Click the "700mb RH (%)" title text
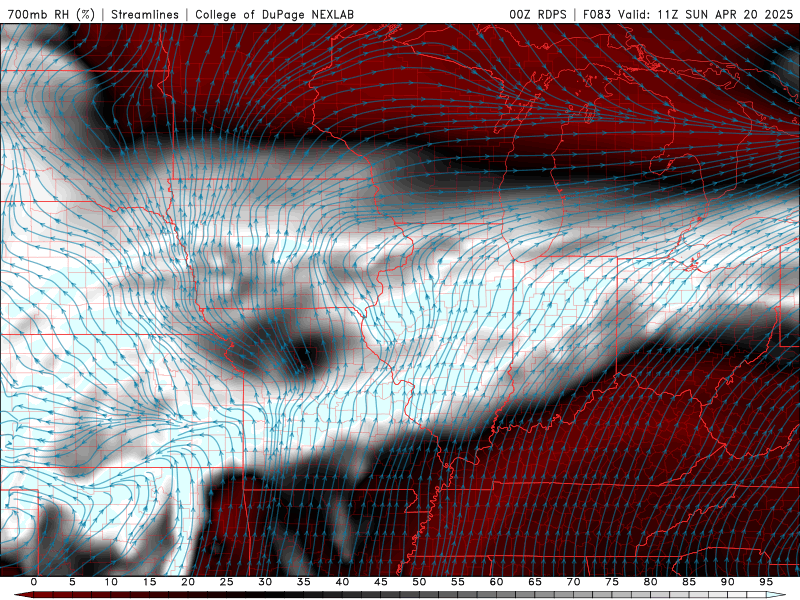The image size is (800, 600). [51, 14]
